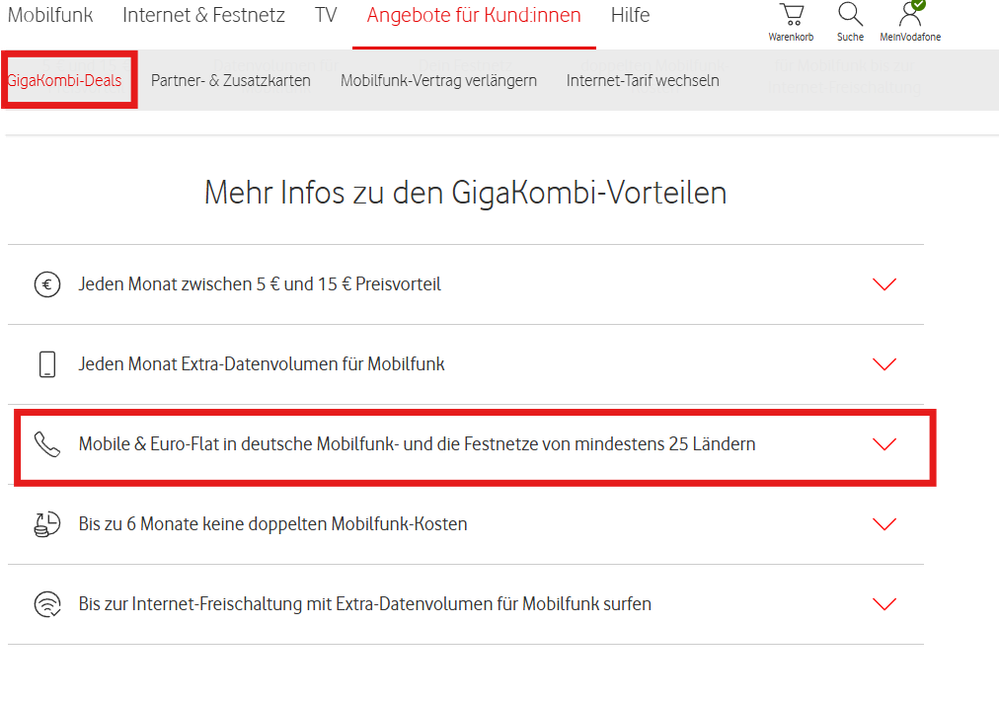999x713 pixels.
Task: Switch to the GigaKombi-Deals tab
Action: (x=64, y=80)
